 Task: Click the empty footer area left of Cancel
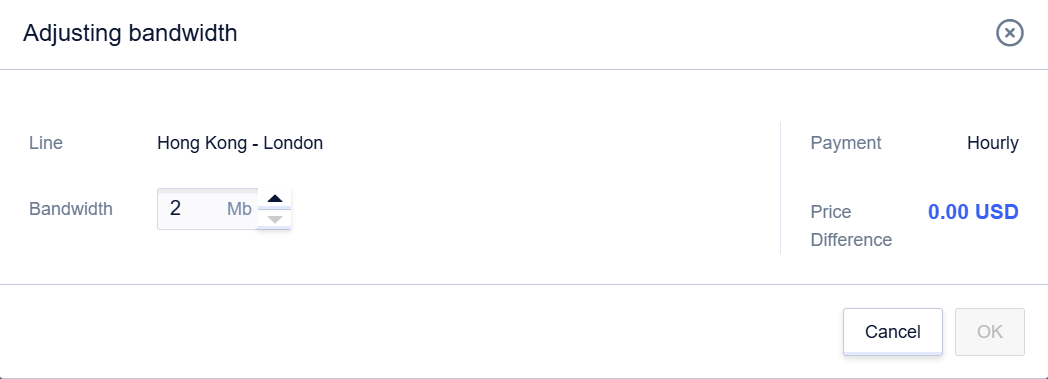click(421, 332)
